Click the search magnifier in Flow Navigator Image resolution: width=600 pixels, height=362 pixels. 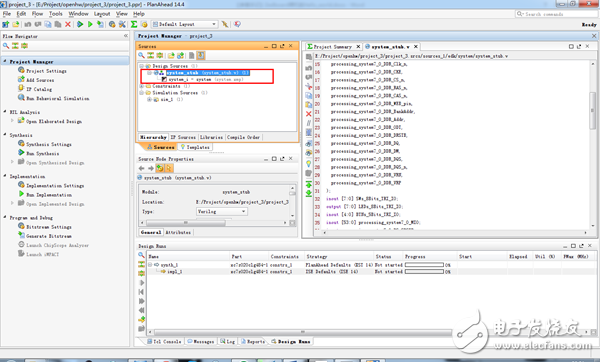tap(6, 46)
